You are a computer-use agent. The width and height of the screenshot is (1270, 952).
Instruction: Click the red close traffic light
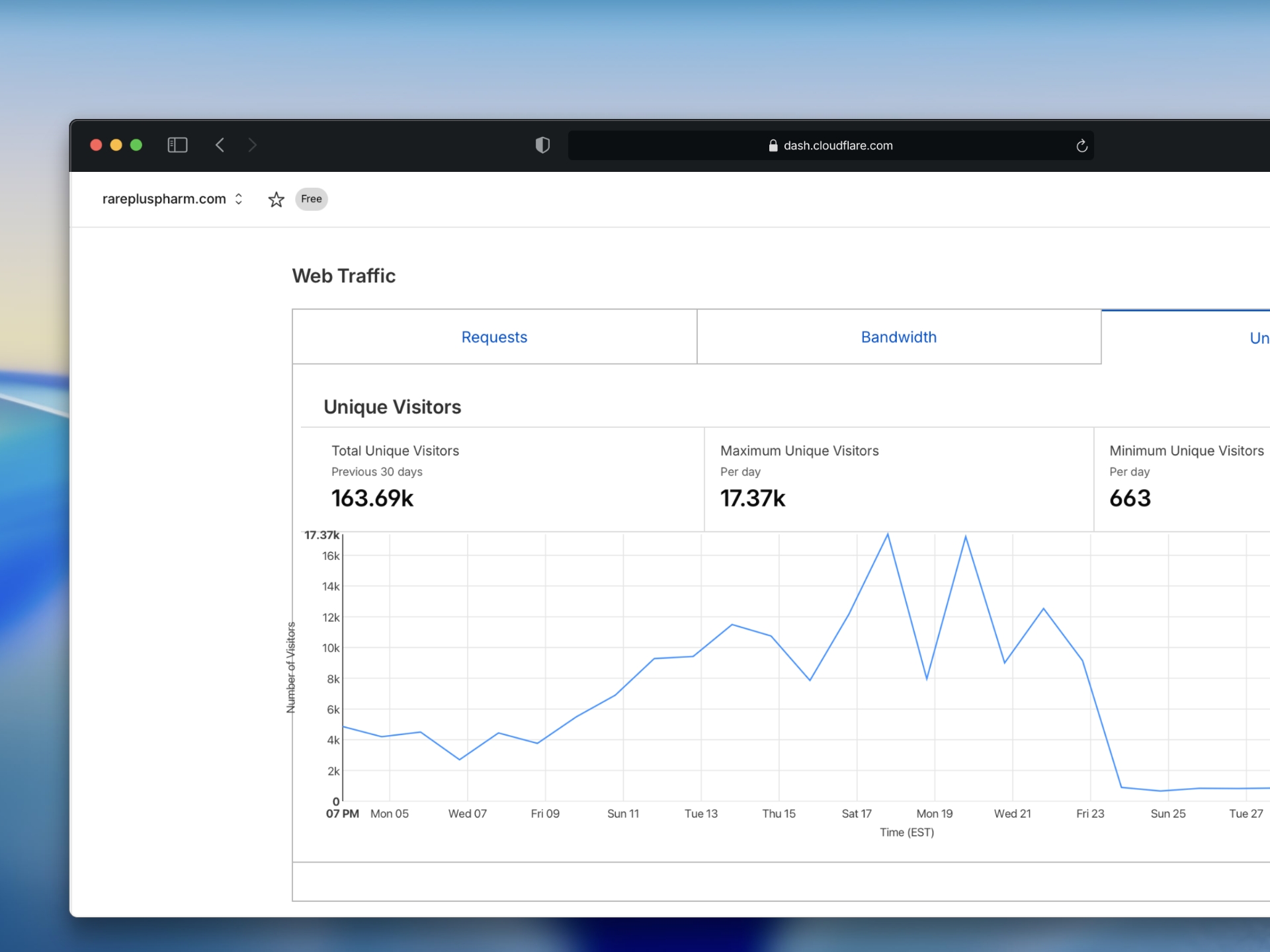pos(96,144)
